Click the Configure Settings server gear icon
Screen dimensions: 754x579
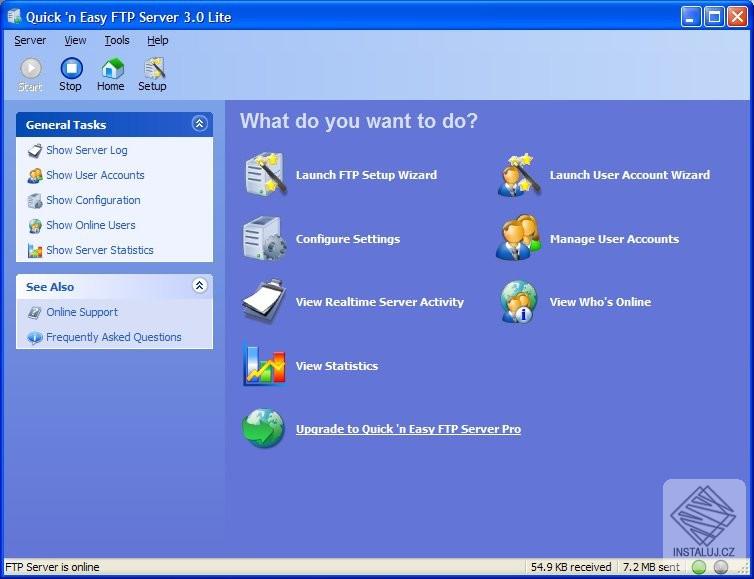click(x=264, y=239)
